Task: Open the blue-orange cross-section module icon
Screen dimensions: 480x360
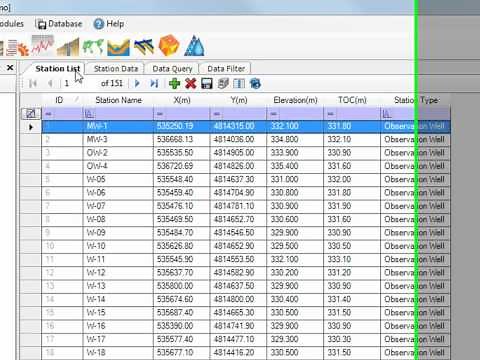Action: point(118,47)
